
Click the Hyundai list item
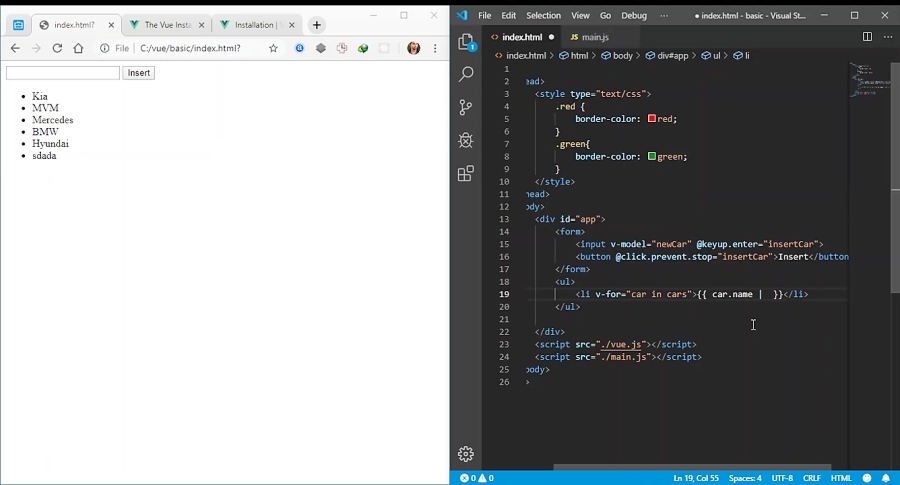(51, 143)
